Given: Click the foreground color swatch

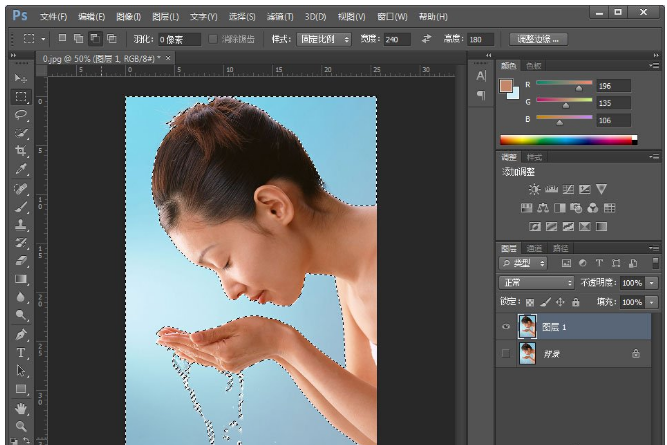Looking at the screenshot, I should 507,84.
